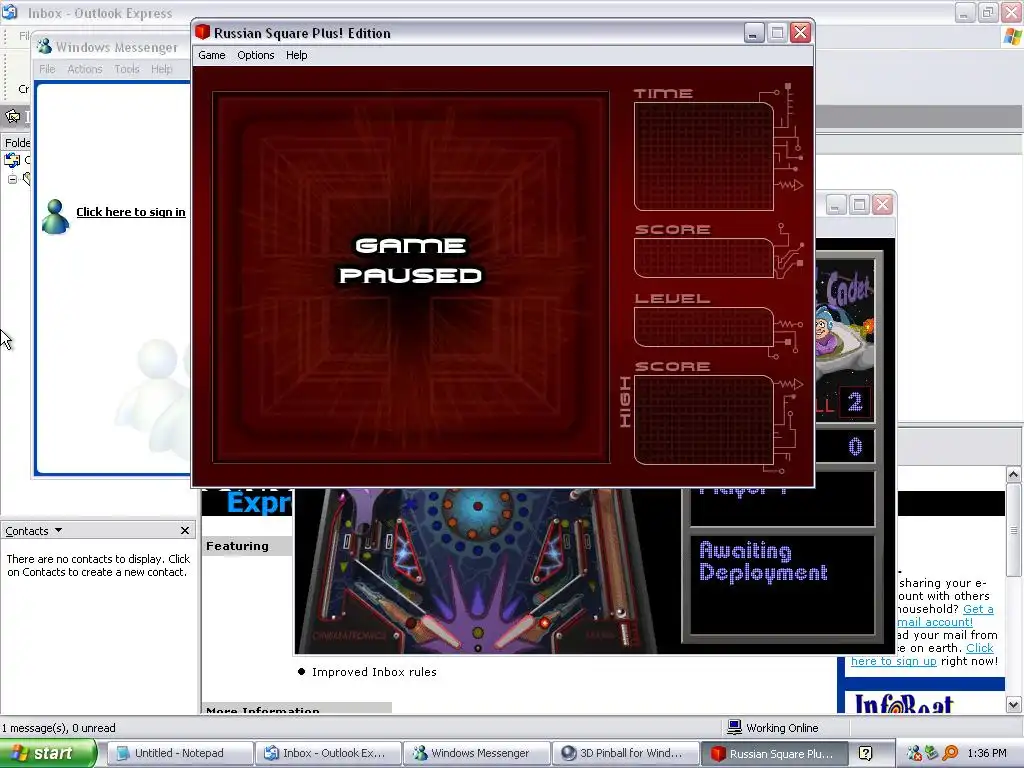Click the Start button

tap(48, 753)
